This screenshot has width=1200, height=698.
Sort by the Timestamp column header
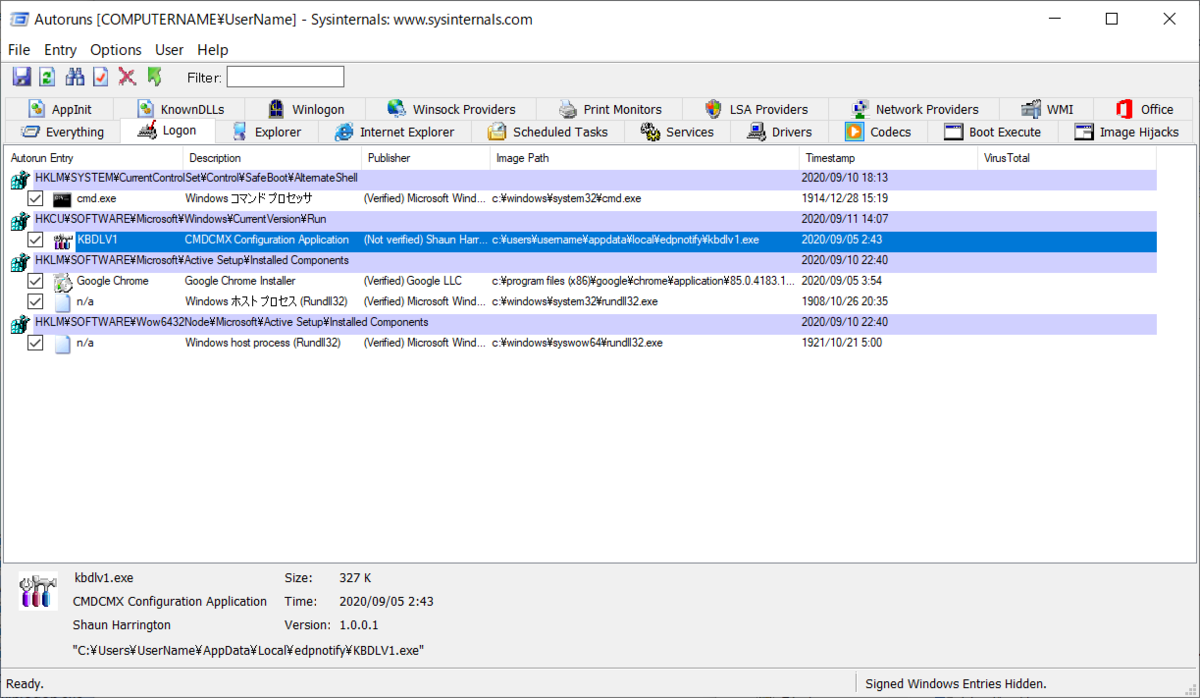click(x=888, y=158)
